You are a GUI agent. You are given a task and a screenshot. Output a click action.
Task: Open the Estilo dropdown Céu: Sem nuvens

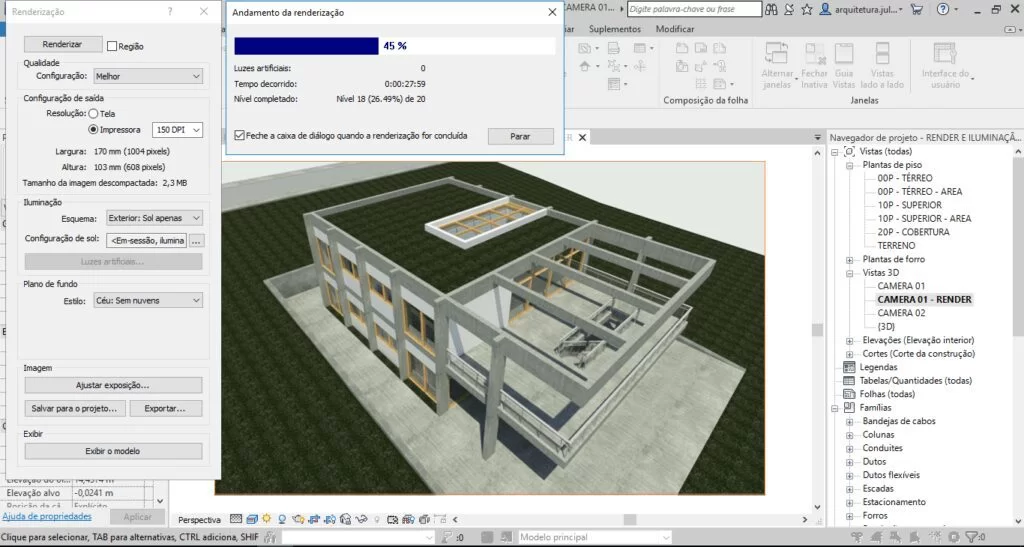[148, 300]
